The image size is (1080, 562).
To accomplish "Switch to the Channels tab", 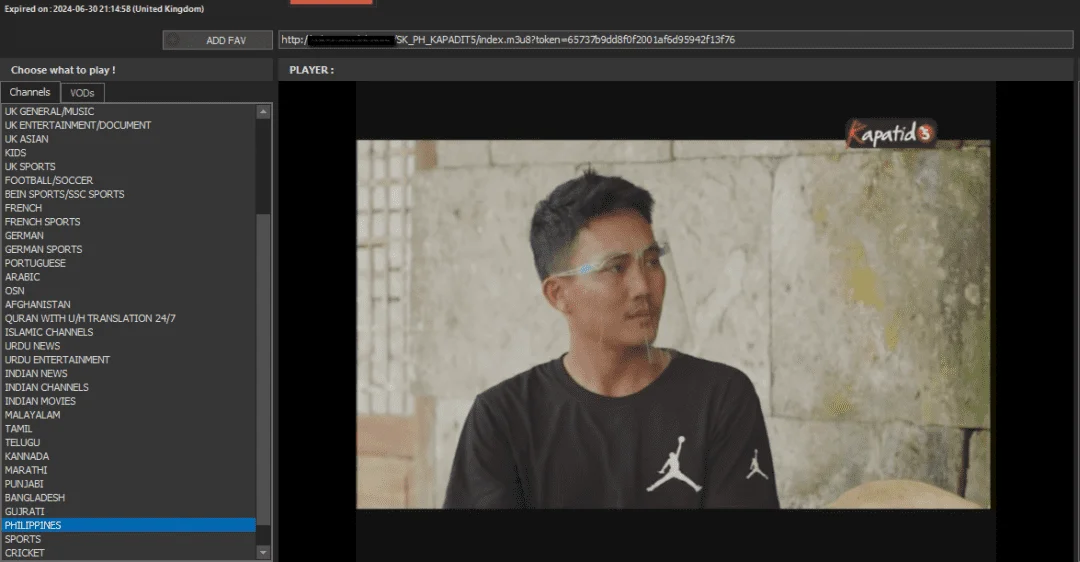I will point(30,92).
